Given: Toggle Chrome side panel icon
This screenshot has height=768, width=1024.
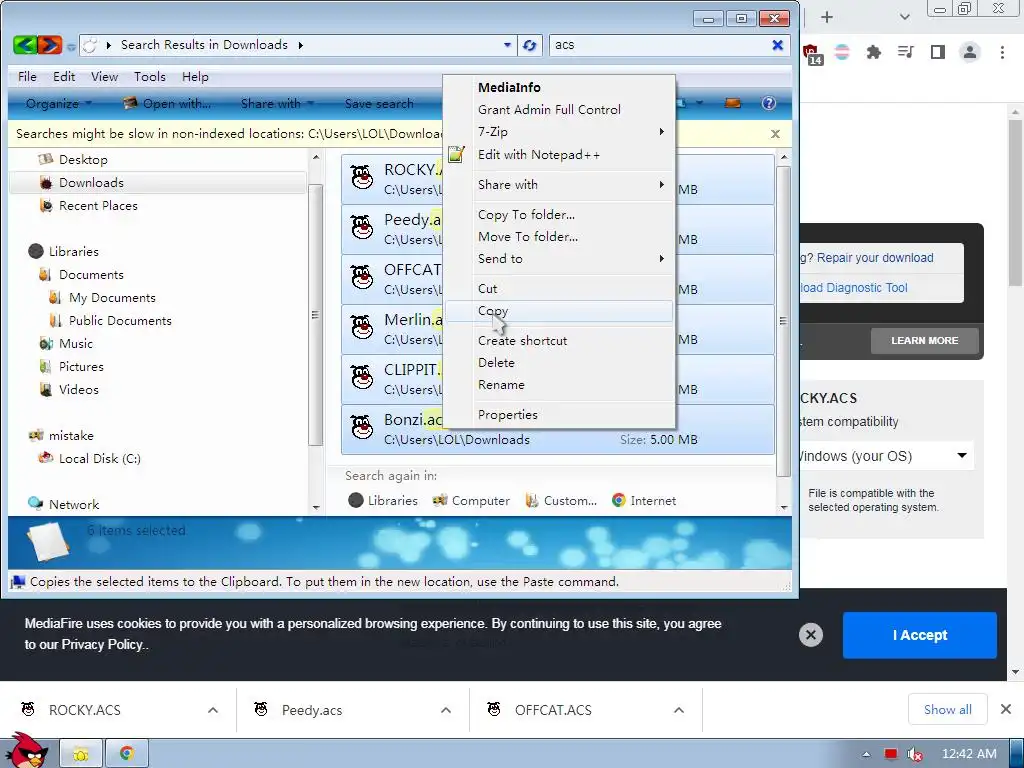Looking at the screenshot, I should click(938, 52).
